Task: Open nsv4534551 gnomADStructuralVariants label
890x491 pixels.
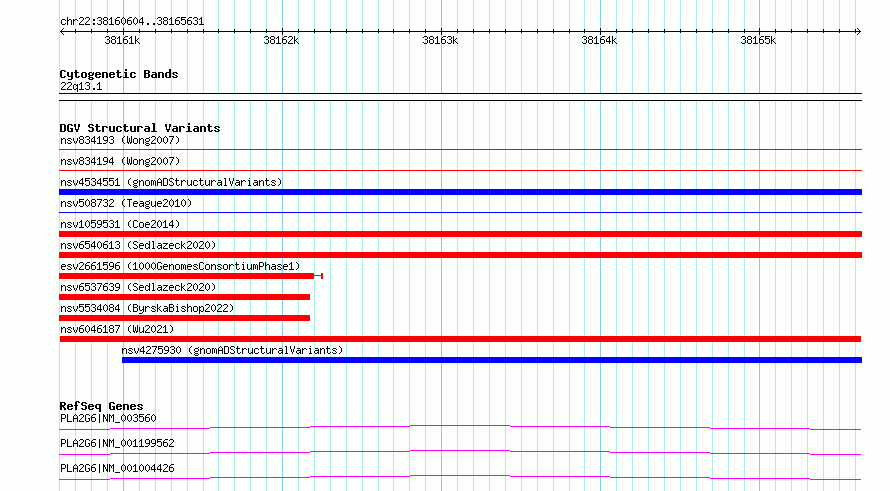Action: [x=171, y=182]
